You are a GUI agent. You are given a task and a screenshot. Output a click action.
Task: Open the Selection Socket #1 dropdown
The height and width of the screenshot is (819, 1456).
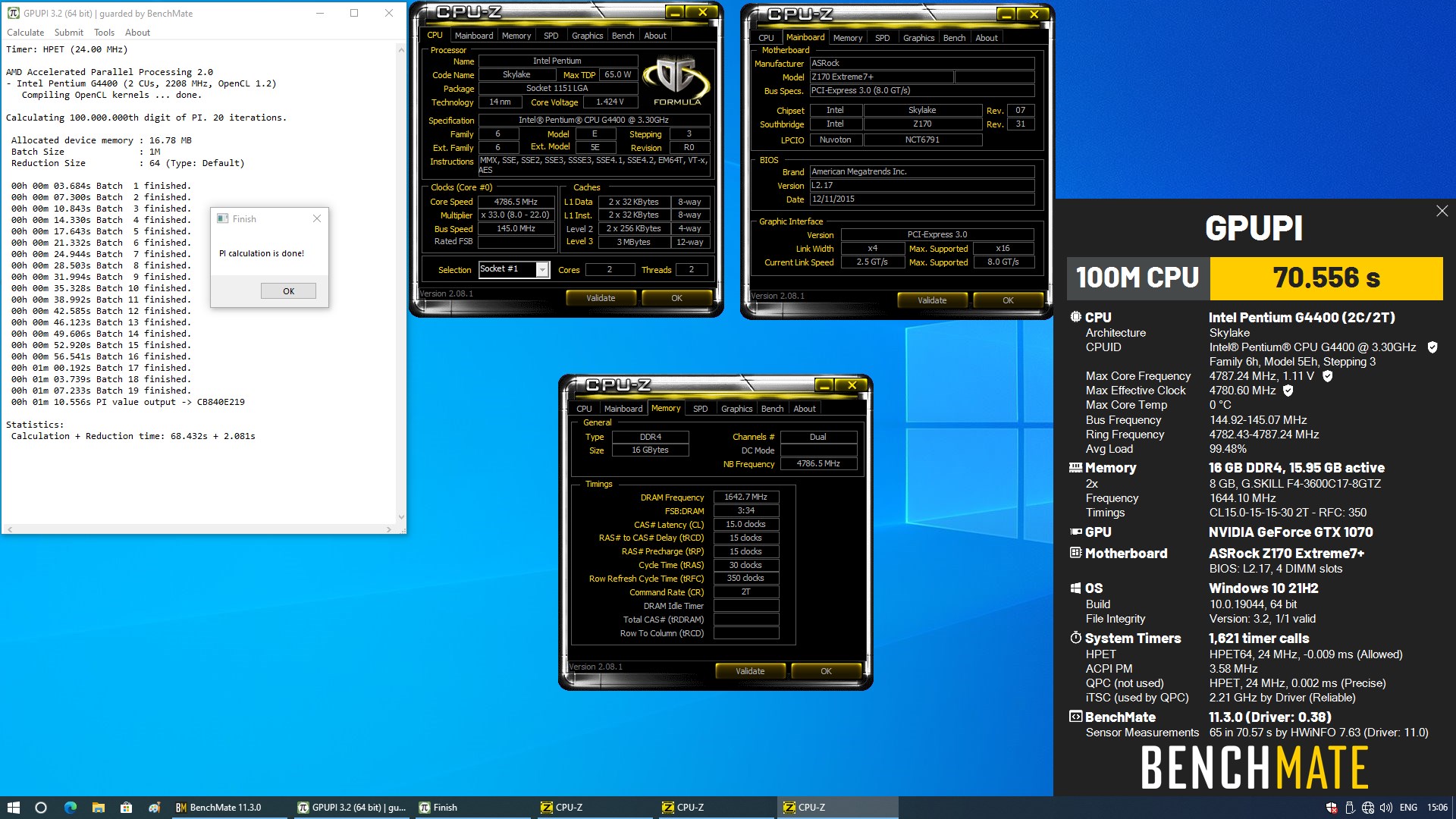(x=542, y=269)
